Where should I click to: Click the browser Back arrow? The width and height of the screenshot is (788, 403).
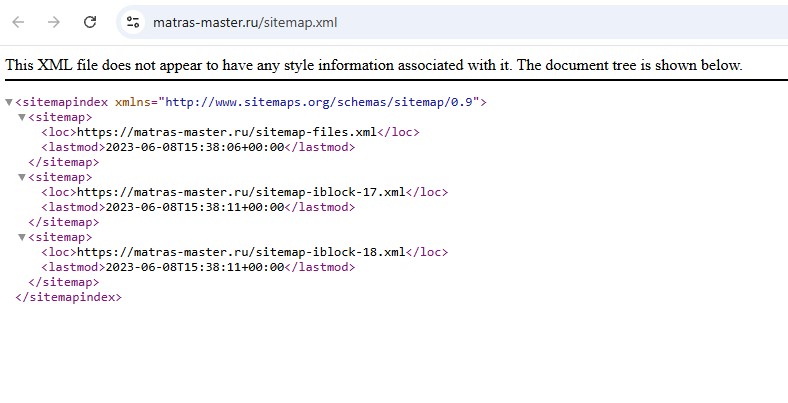pos(19,22)
